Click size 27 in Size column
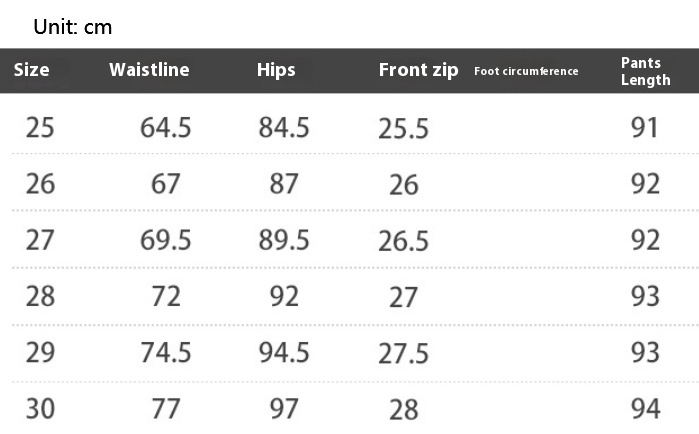 (40, 240)
